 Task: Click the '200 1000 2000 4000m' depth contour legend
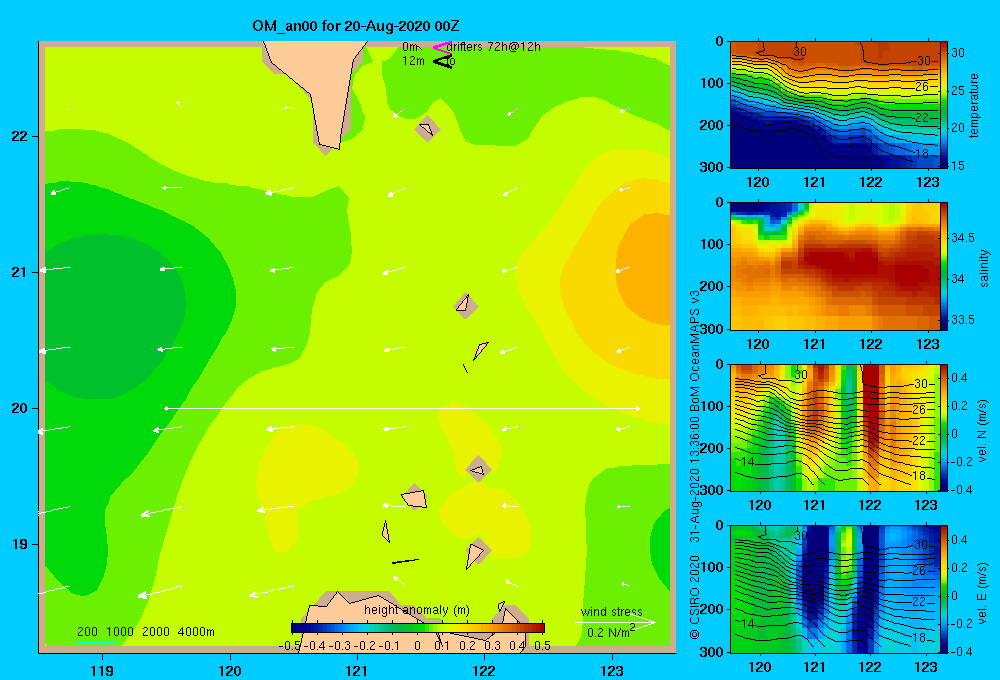point(146,632)
